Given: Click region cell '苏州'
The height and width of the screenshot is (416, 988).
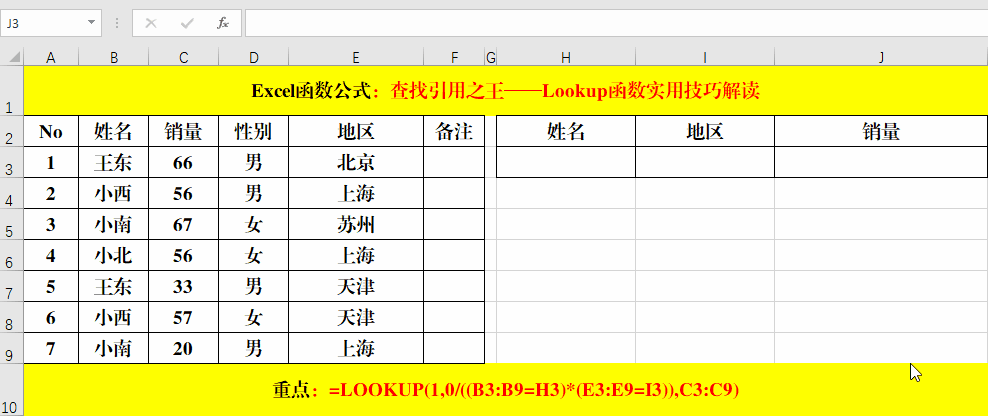Looking at the screenshot, I should point(356,224).
